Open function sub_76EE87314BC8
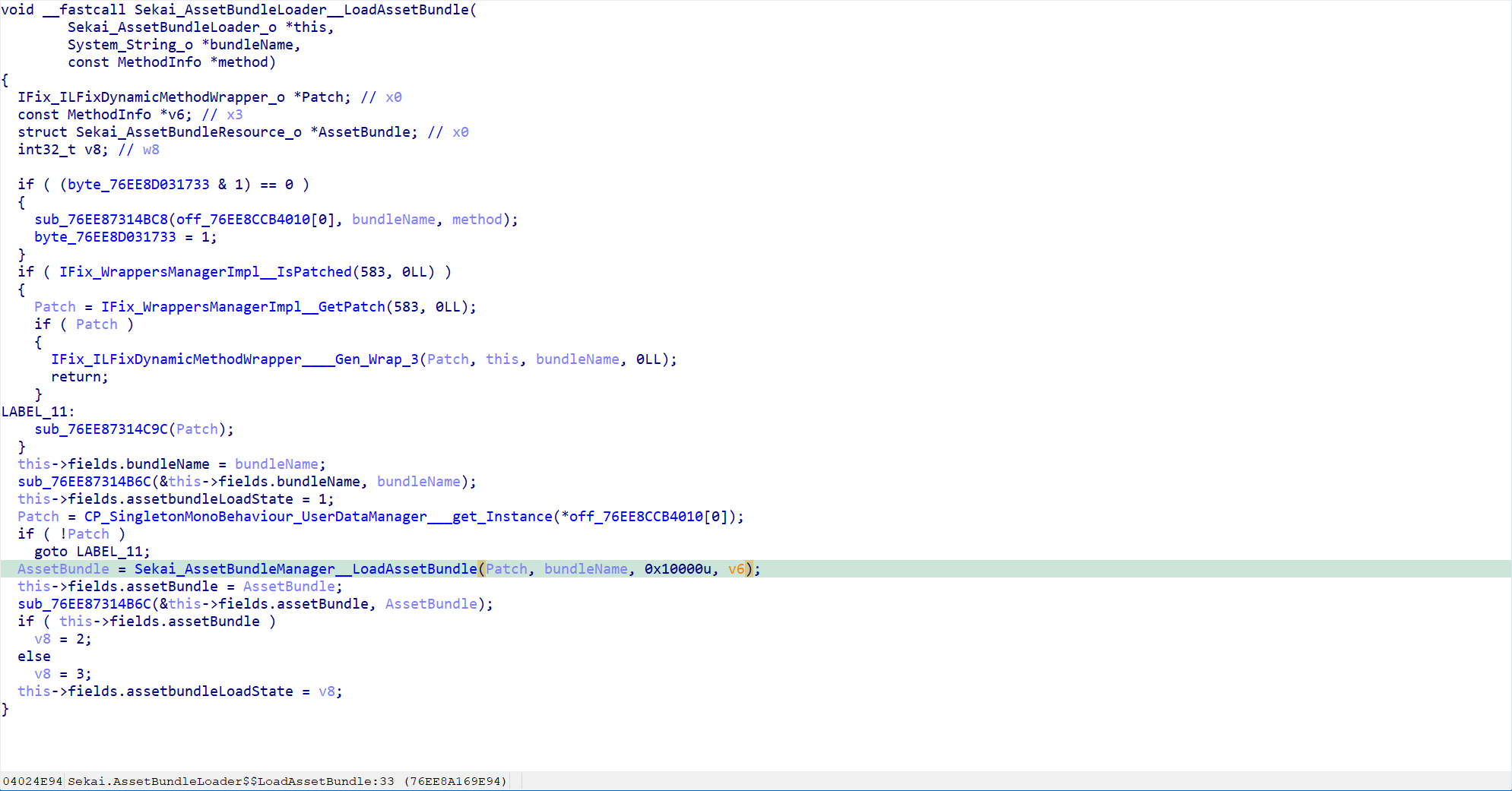This screenshot has height=791, width=1512. [x=101, y=220]
